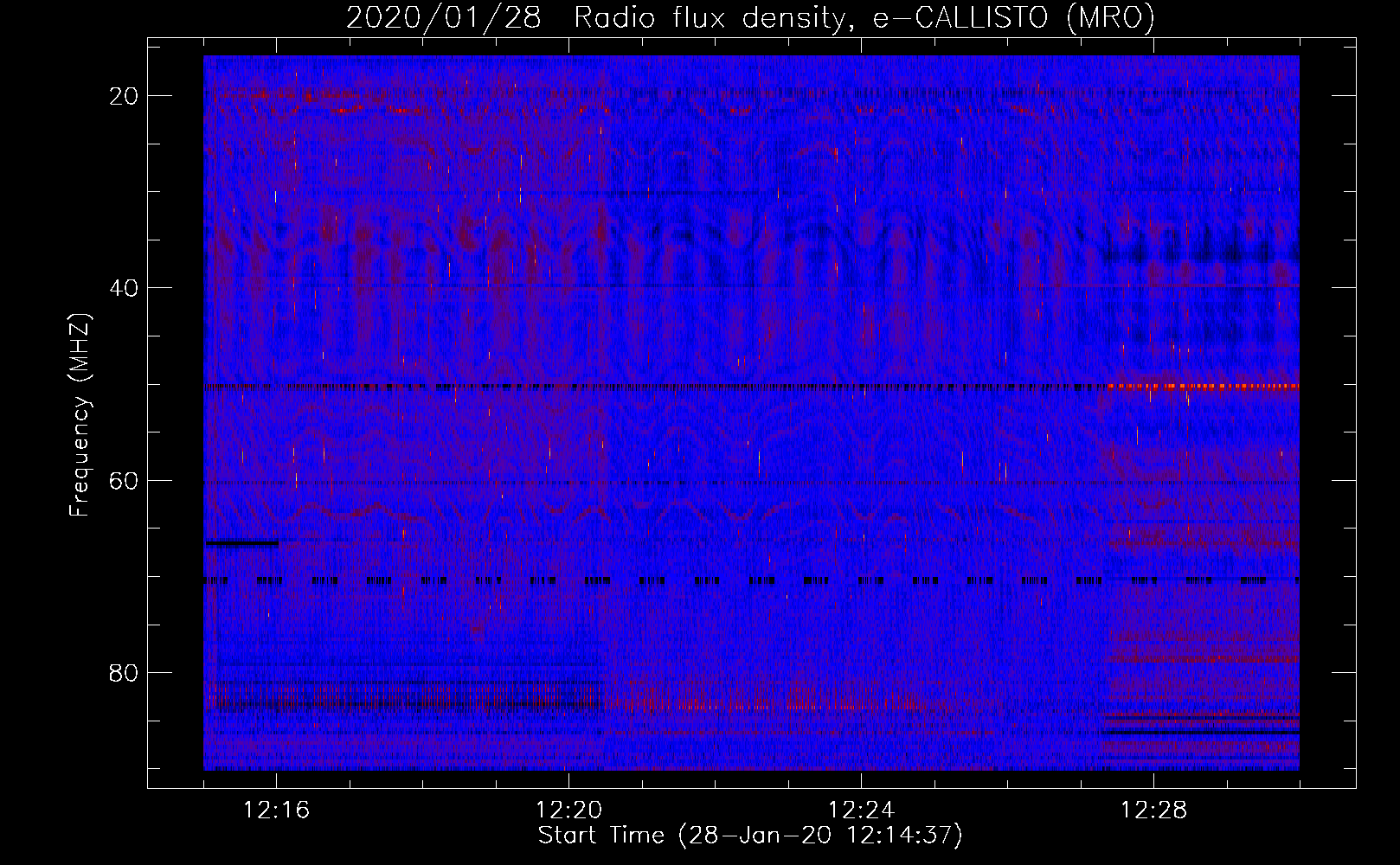Click the 'Frequency (MHZ)' axis label
Screen dimensions: 1400x865
coord(80,415)
